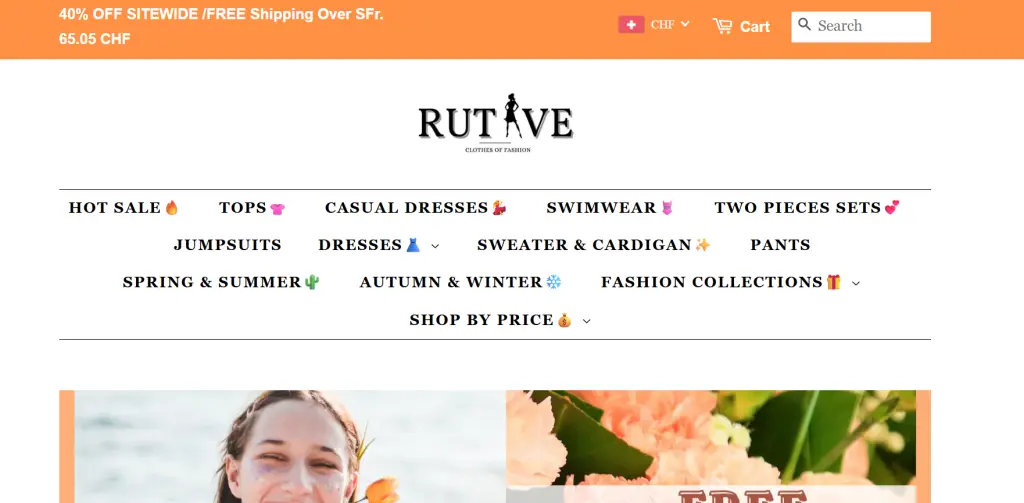Open the Sweater & Cardigan category
Viewport: 1024px width, 503px height.
594,245
